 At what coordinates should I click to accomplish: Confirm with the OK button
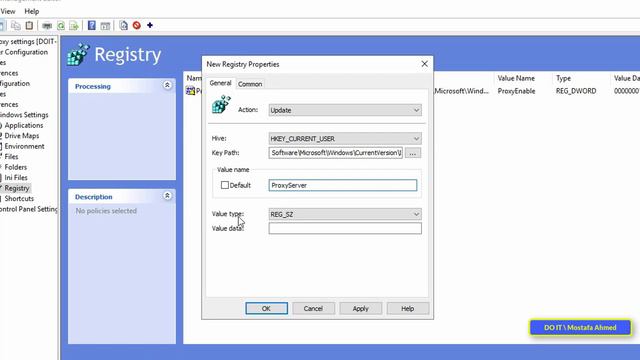[x=266, y=309]
